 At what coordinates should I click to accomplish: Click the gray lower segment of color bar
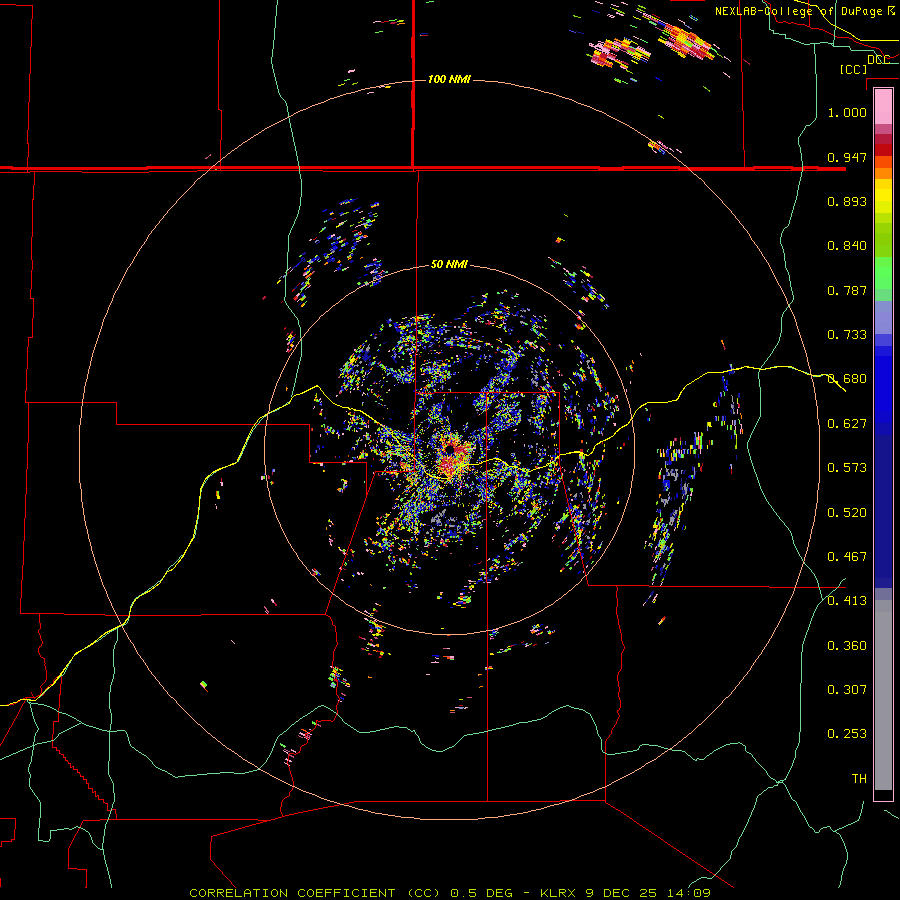click(883, 695)
